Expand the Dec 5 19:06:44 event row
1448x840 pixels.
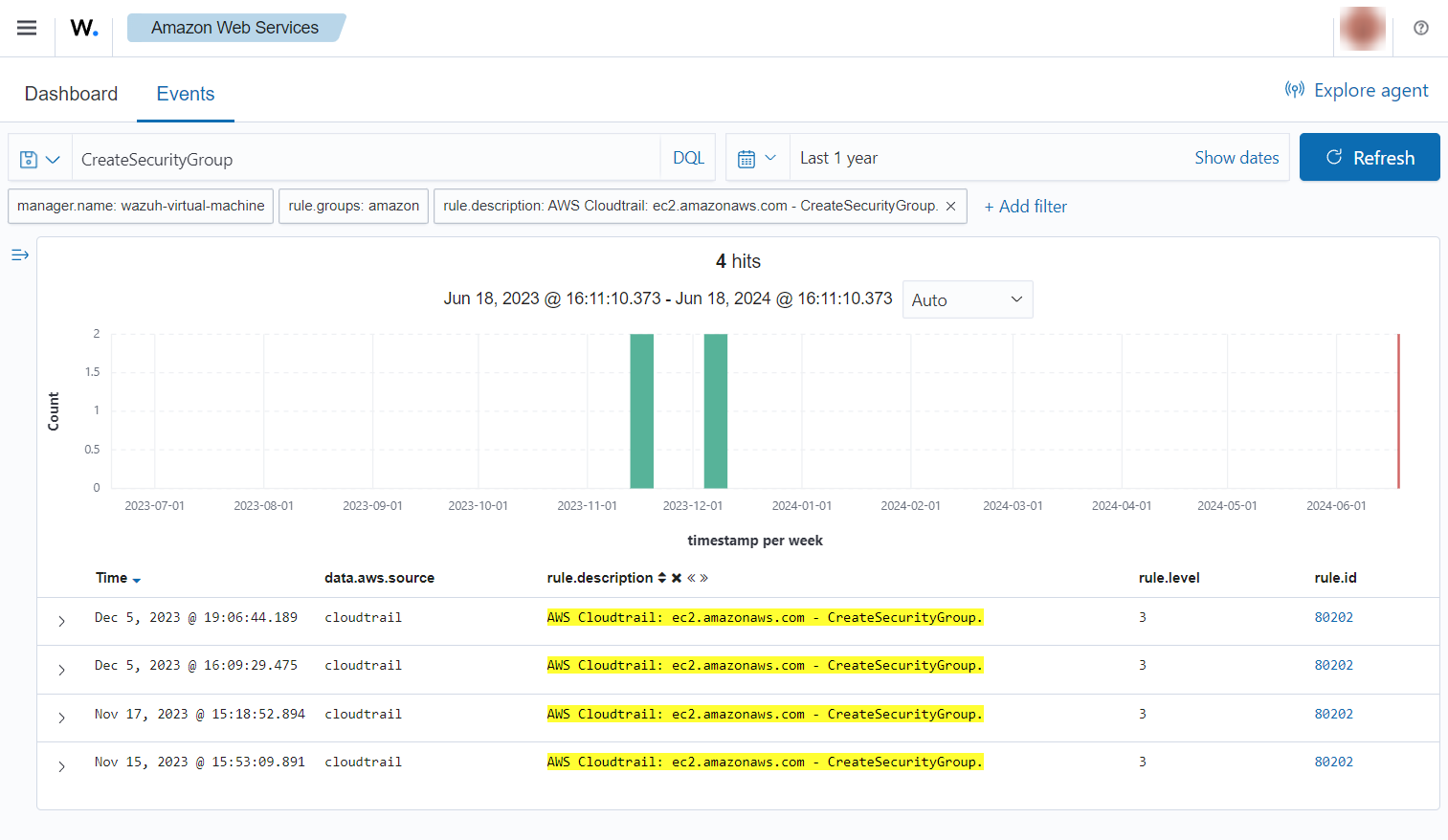pos(61,621)
